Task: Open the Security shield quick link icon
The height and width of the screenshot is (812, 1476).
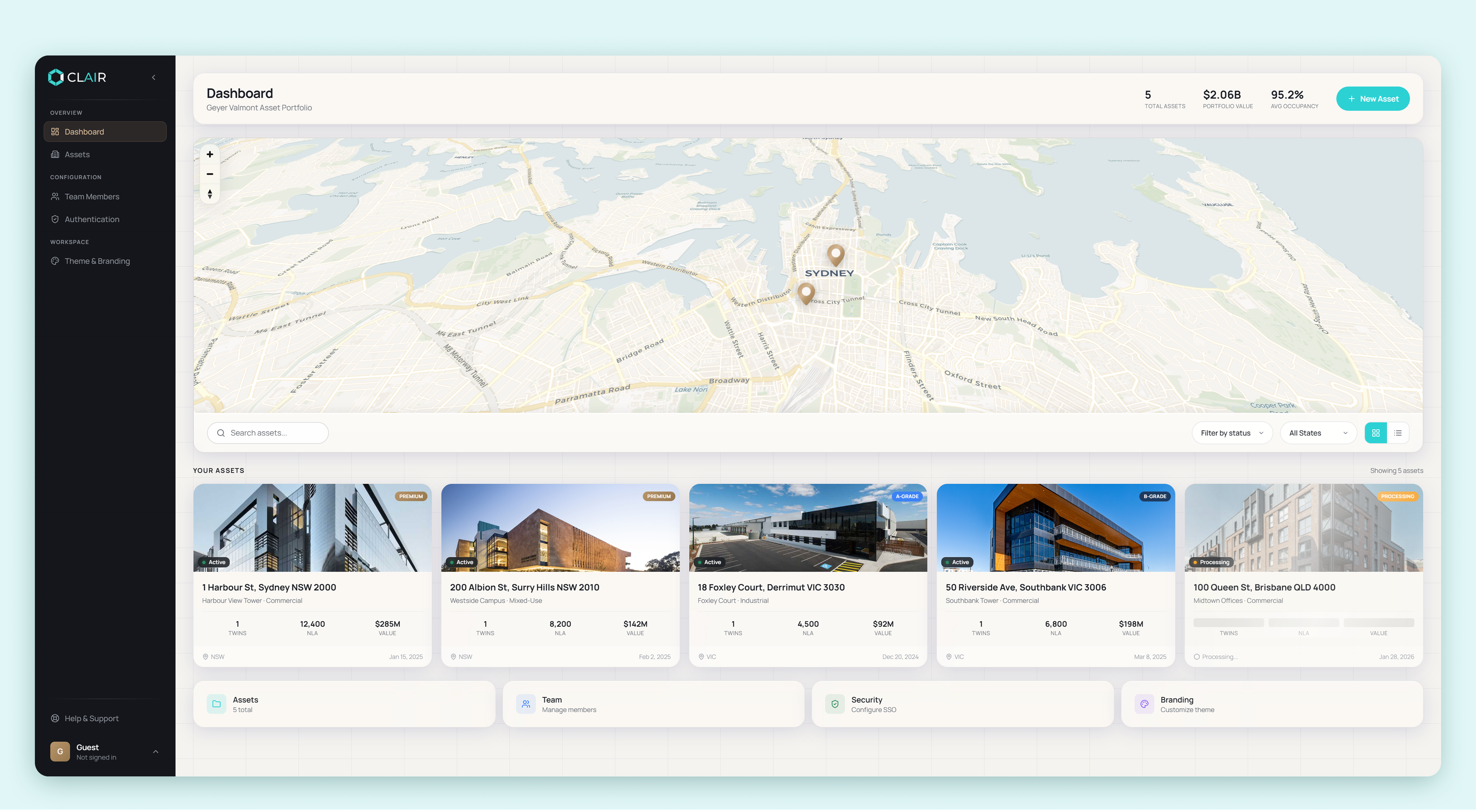Action: 835,704
